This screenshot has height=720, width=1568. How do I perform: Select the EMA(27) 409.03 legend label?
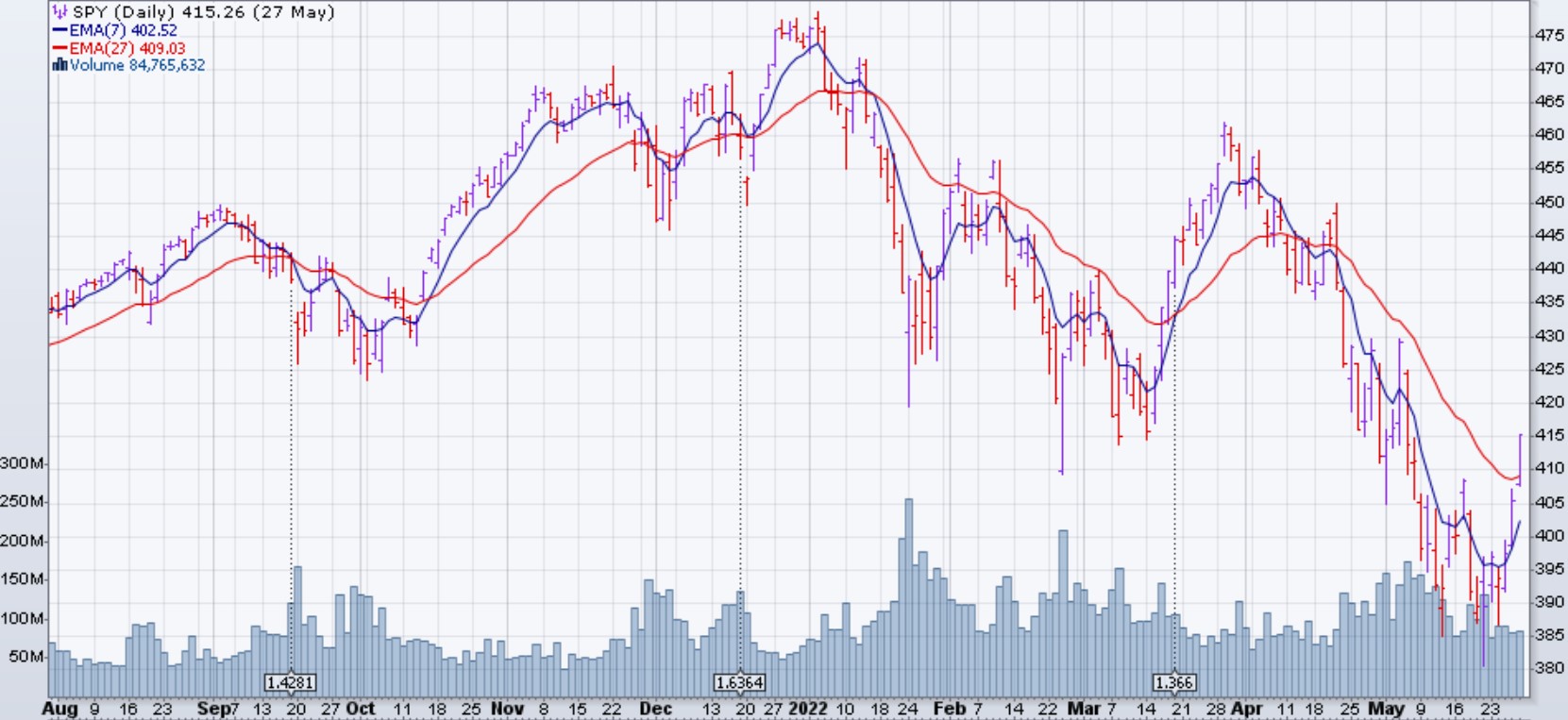[x=127, y=48]
